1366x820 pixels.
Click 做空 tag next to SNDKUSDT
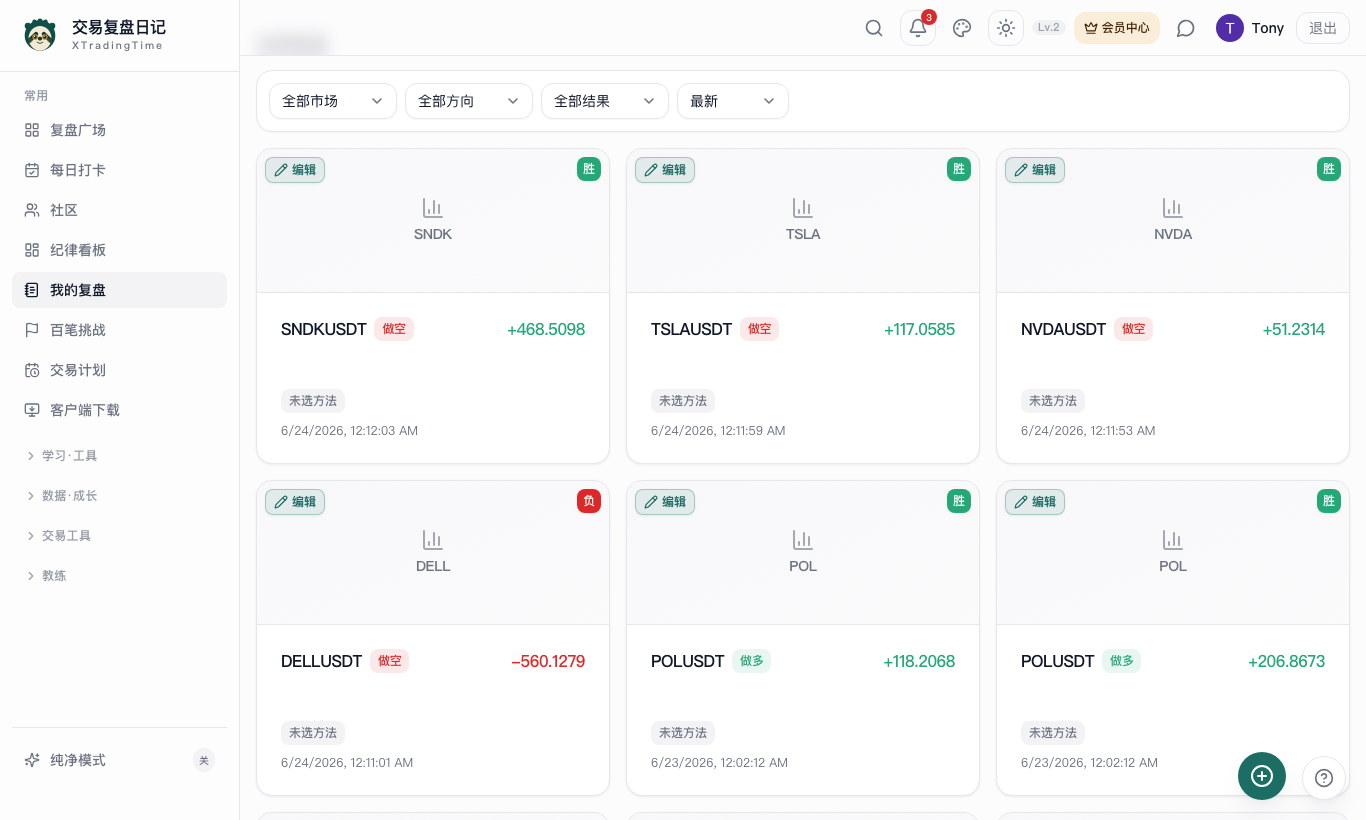394,329
